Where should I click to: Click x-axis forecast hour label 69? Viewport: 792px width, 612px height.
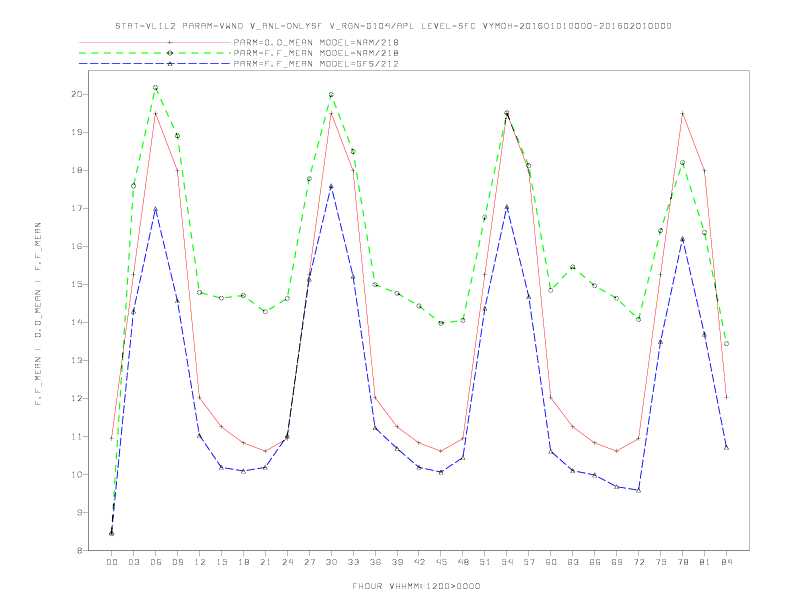pos(617,562)
